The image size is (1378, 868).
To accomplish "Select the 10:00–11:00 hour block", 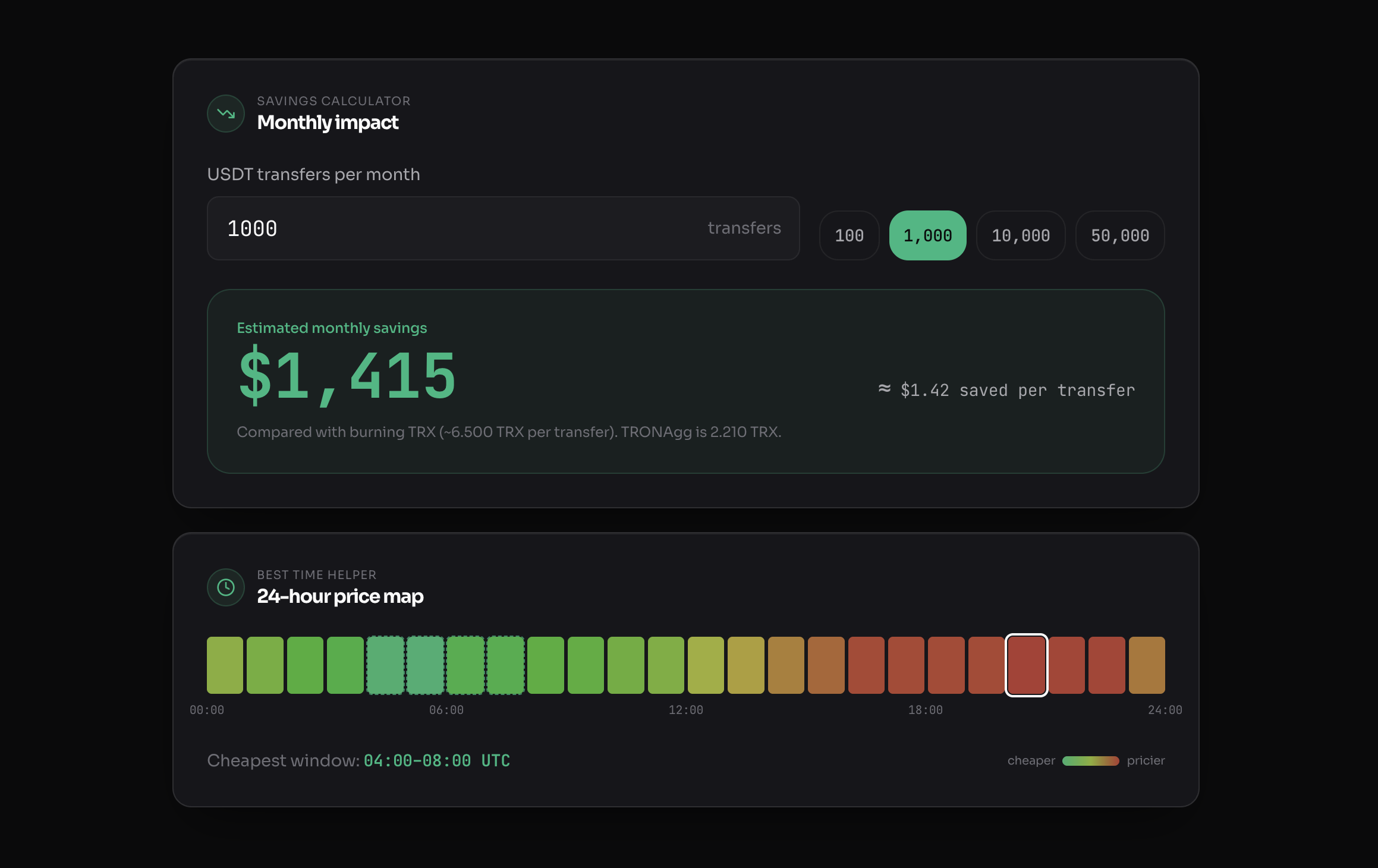I will pyautogui.click(x=626, y=665).
